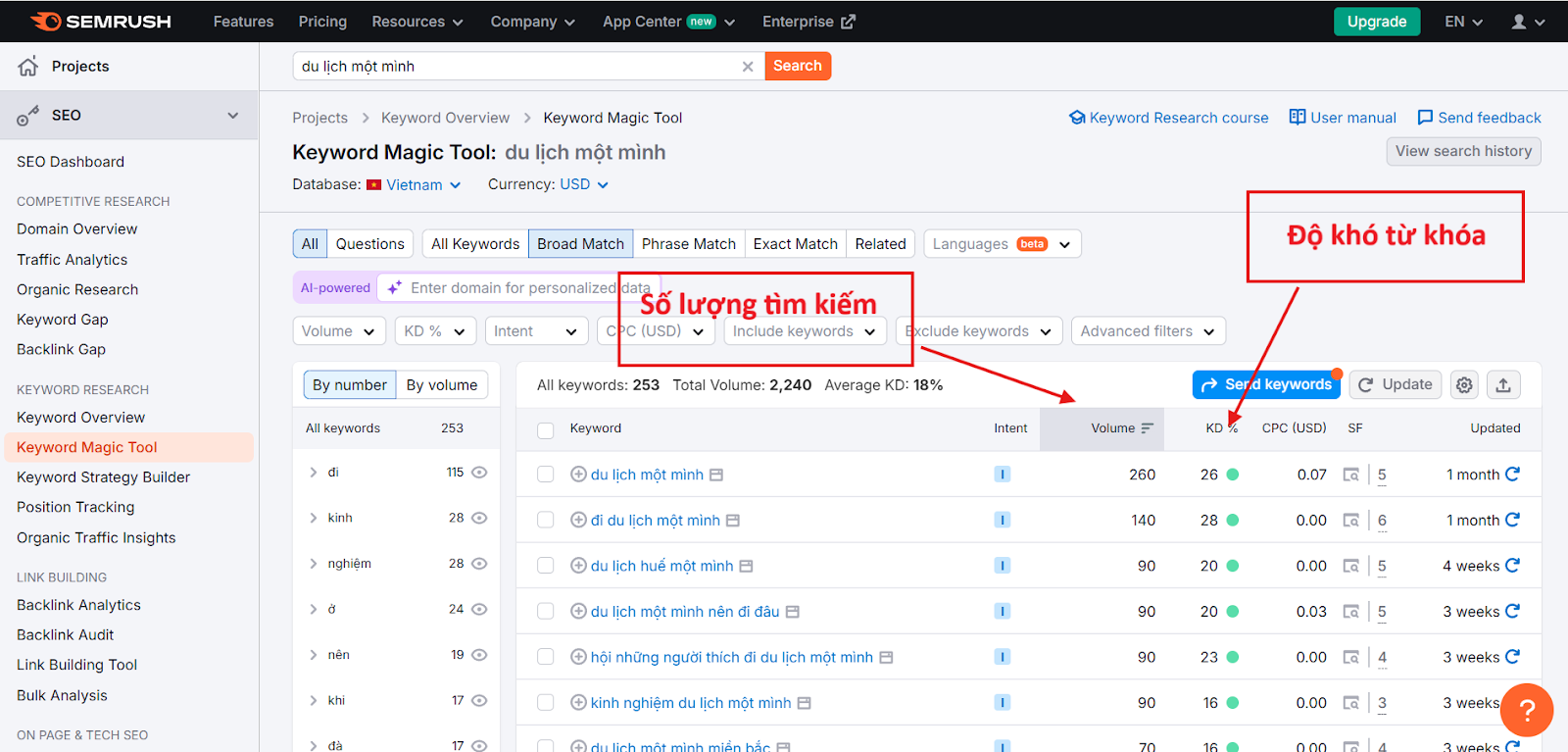View SERP icon for 'đi du lịch một mình'
Screen dimensions: 1568x752
pos(1350,521)
